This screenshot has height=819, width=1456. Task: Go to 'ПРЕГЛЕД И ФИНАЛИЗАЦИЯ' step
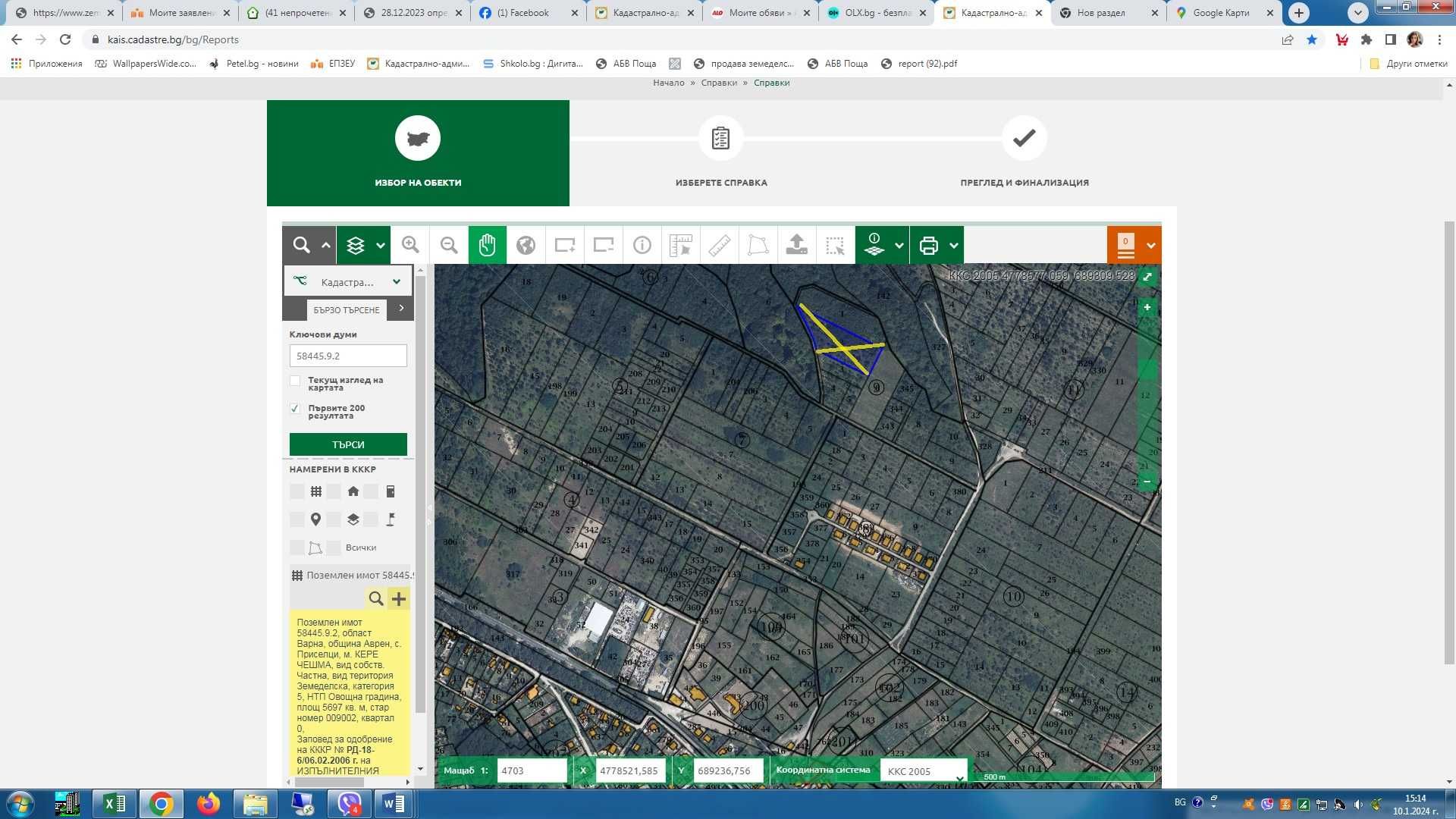(x=1025, y=152)
